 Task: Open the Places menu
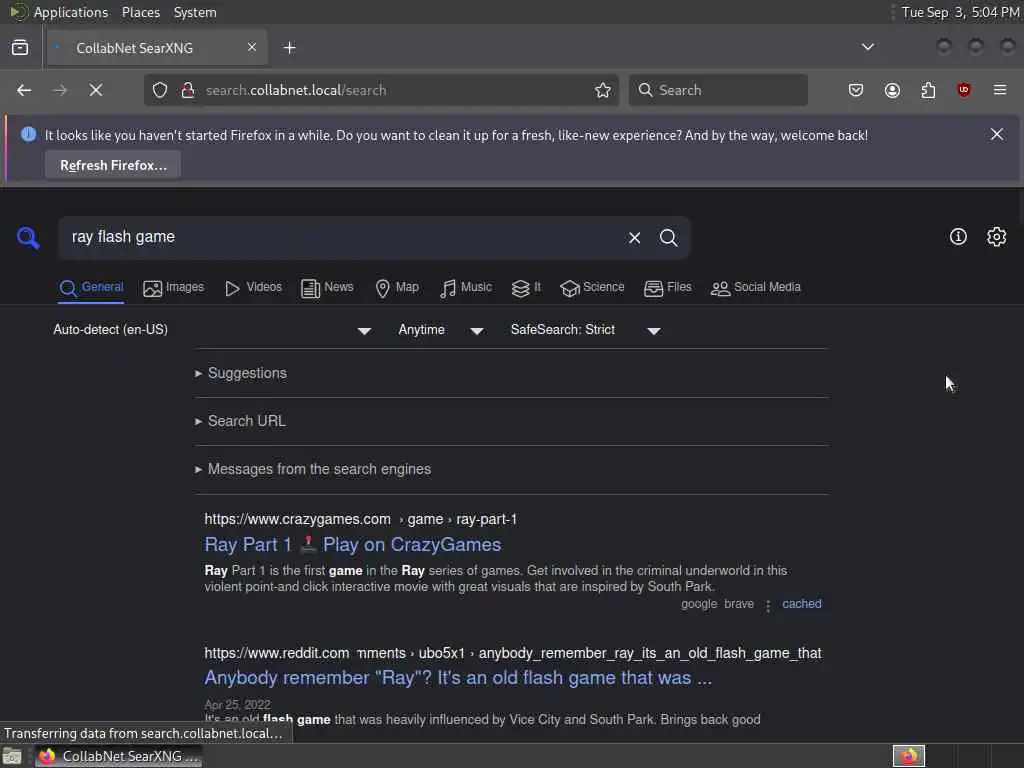140,12
